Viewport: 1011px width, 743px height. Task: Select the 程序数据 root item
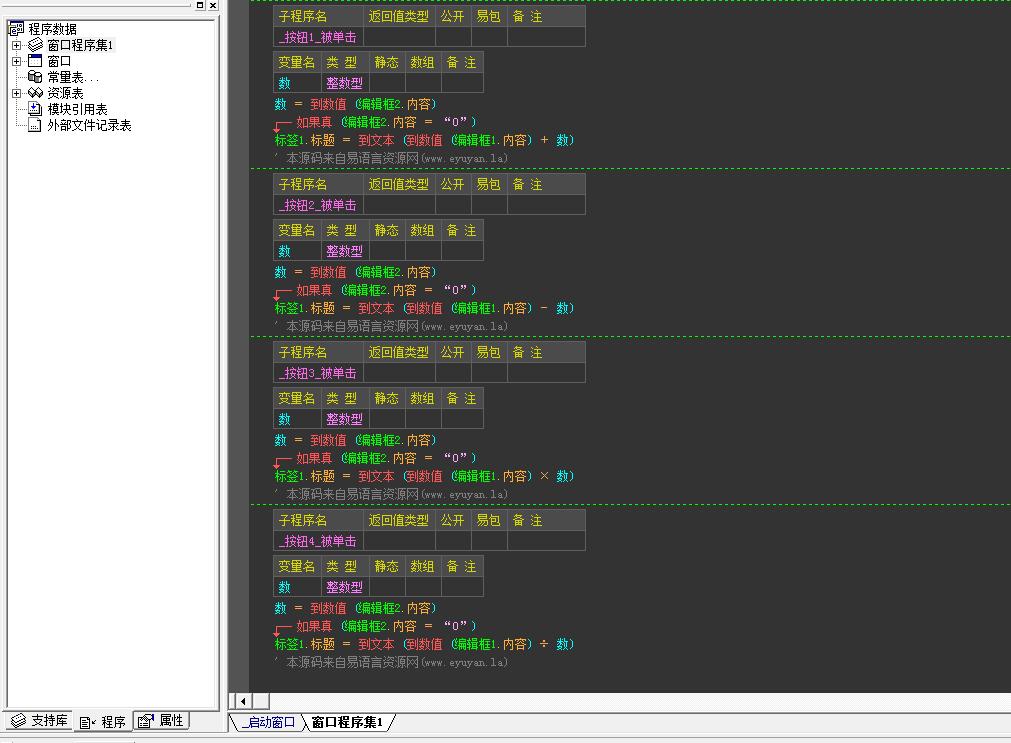point(52,29)
